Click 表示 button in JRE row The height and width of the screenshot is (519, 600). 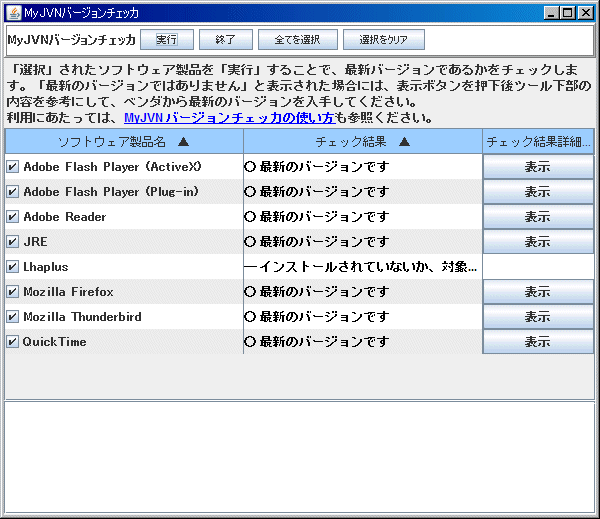point(538,242)
